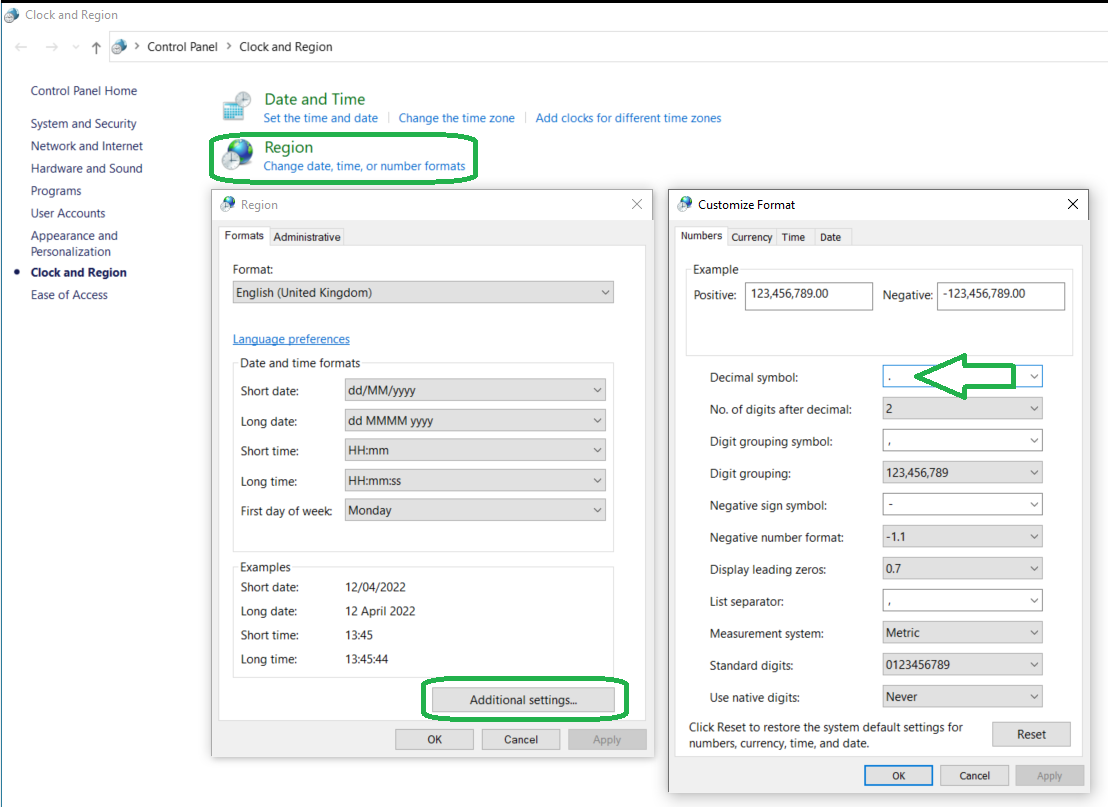
Task: Switch to the Date tab
Action: (830, 237)
